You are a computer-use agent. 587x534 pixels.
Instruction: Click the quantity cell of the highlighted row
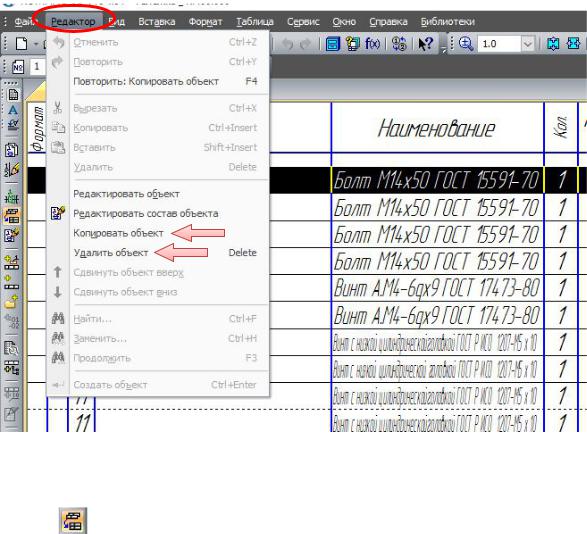click(x=561, y=180)
